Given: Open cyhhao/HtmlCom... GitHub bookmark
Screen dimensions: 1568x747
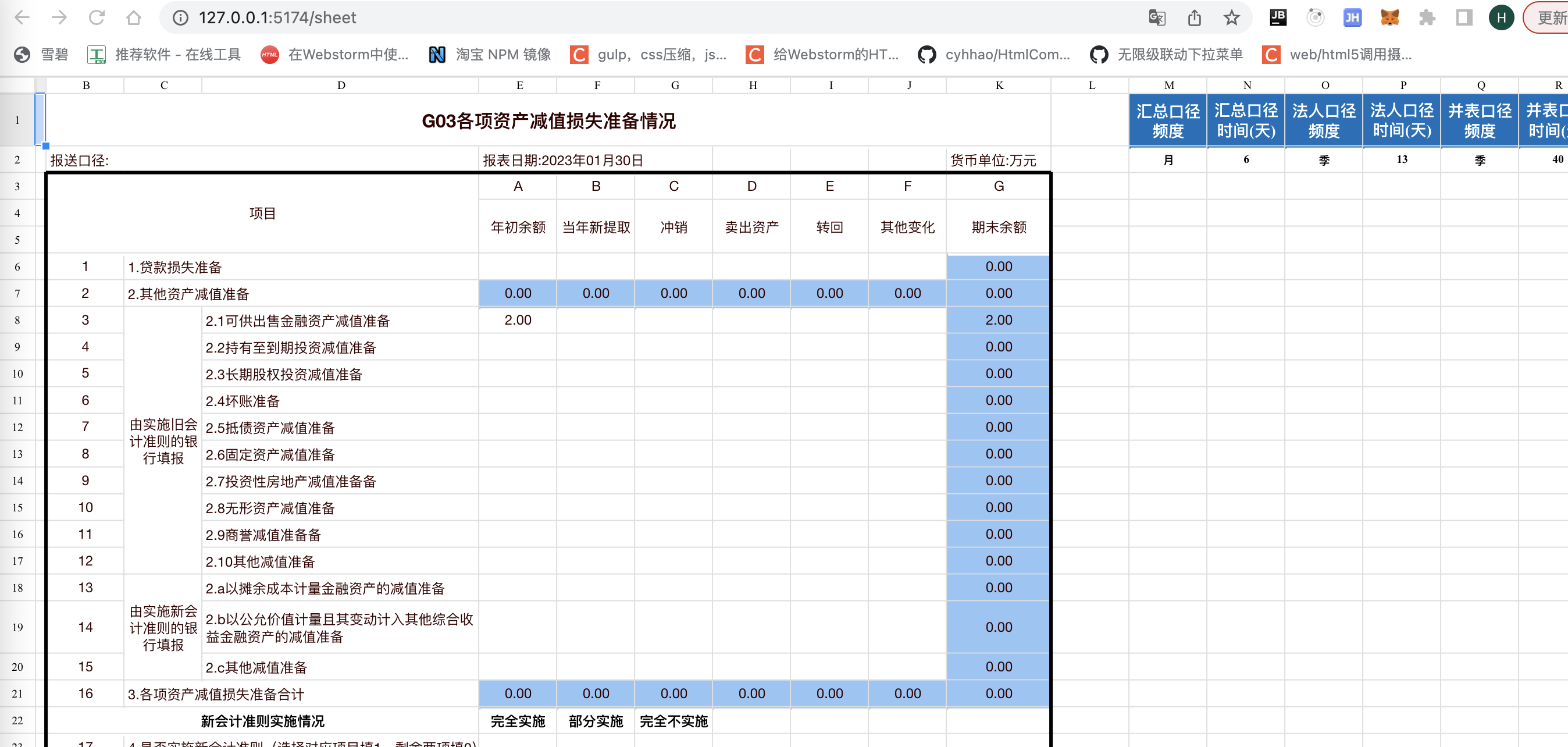Looking at the screenshot, I should tap(994, 55).
